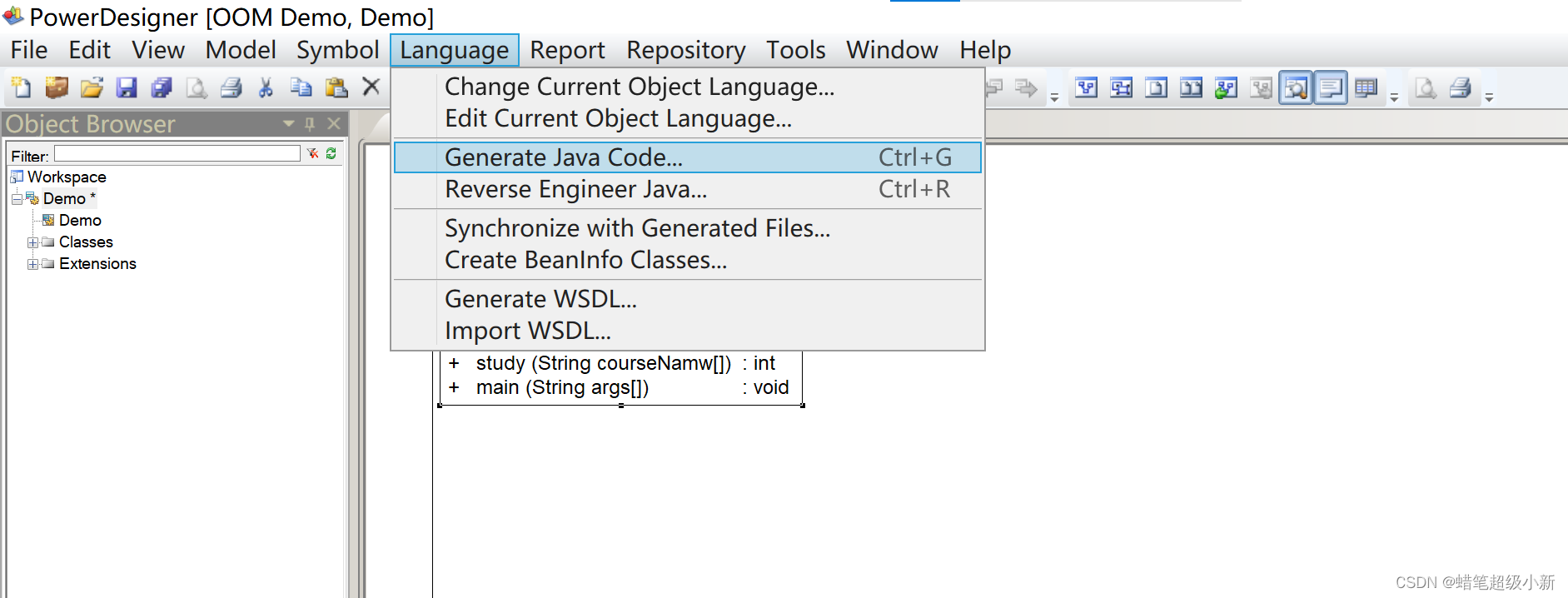
Task: Click the rightmost printer icon
Action: (x=1461, y=87)
